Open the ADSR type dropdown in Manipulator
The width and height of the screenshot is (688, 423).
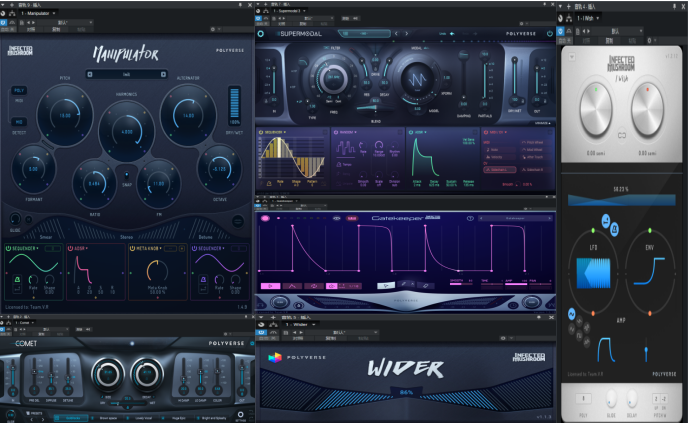coord(81,248)
